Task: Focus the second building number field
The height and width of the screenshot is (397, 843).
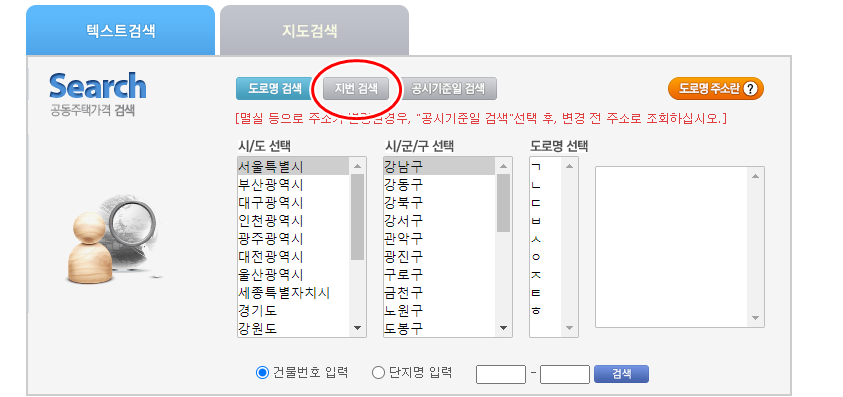Action: point(565,374)
